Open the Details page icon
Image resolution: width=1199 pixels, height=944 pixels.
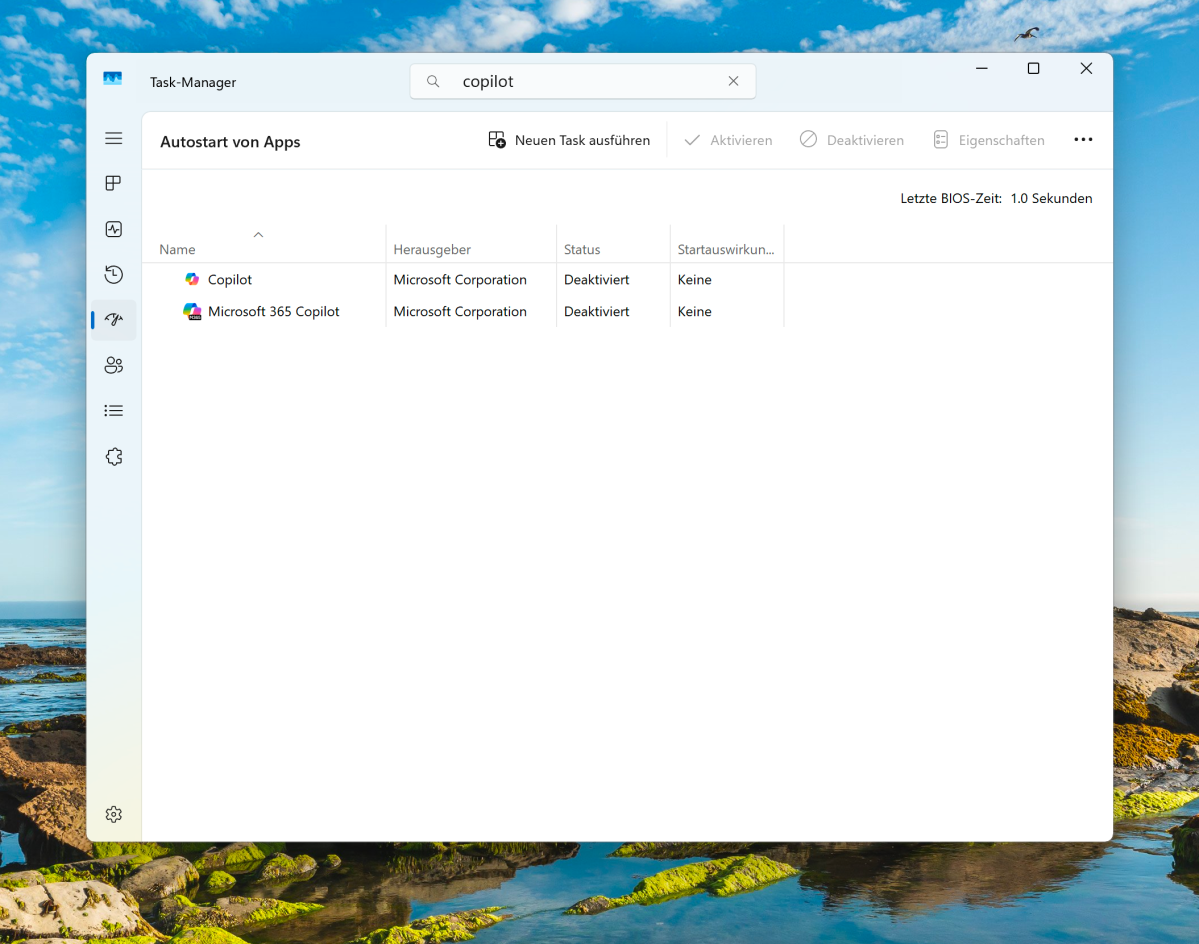click(113, 411)
